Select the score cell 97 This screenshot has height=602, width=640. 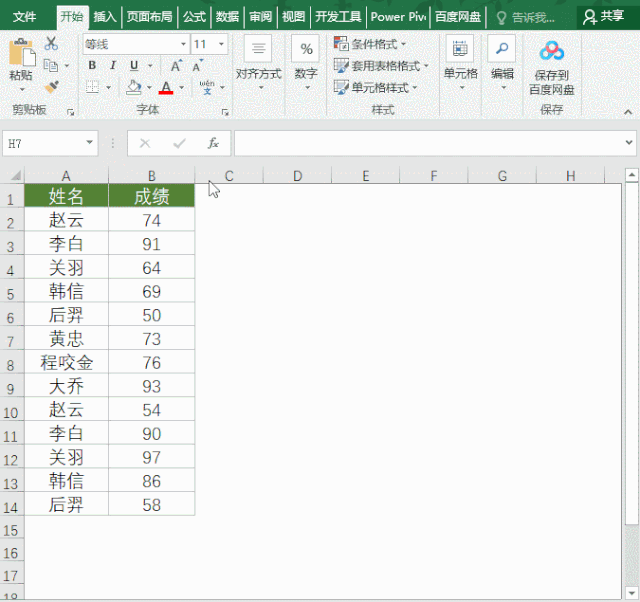coord(151,457)
